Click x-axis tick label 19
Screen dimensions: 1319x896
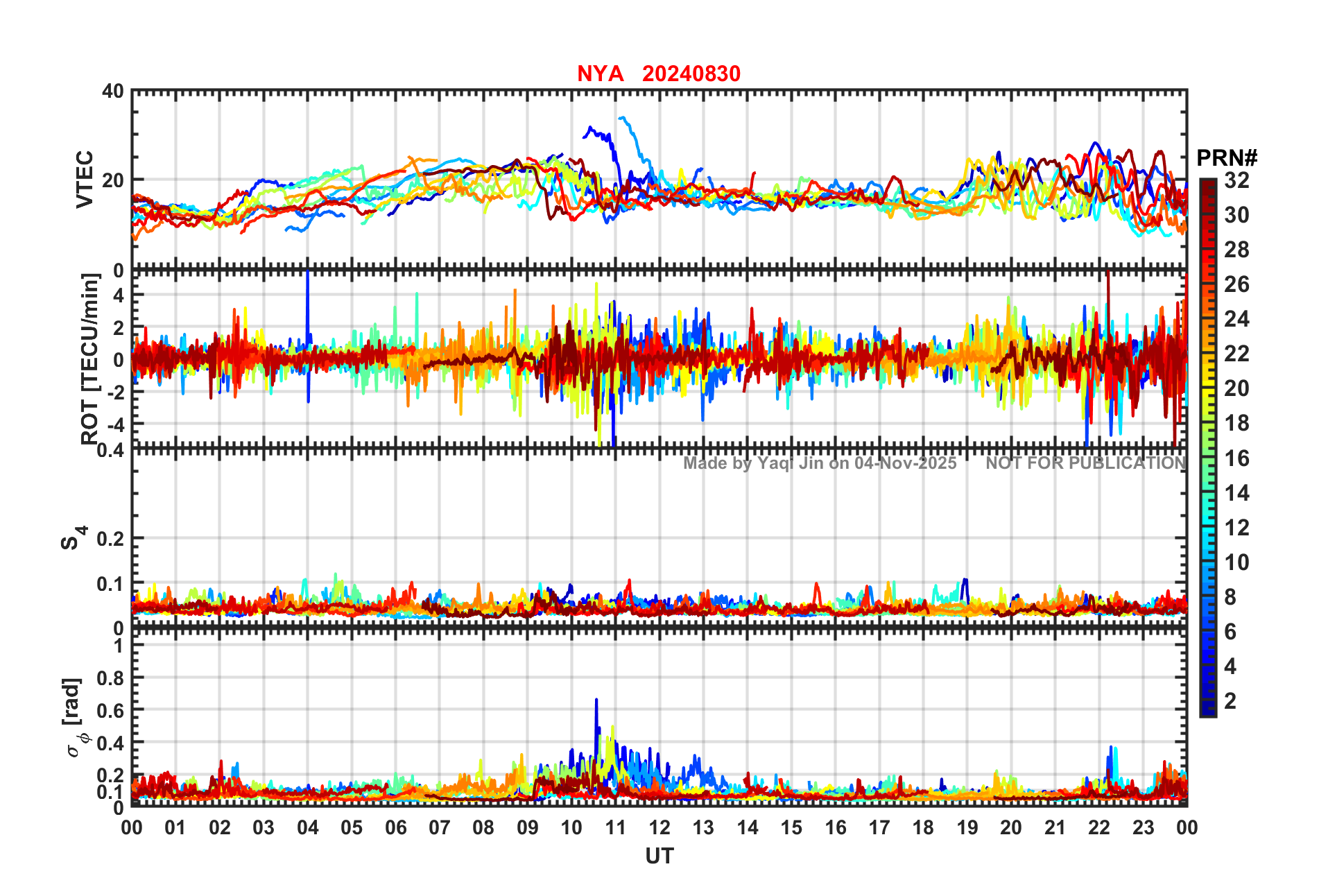tap(967, 827)
